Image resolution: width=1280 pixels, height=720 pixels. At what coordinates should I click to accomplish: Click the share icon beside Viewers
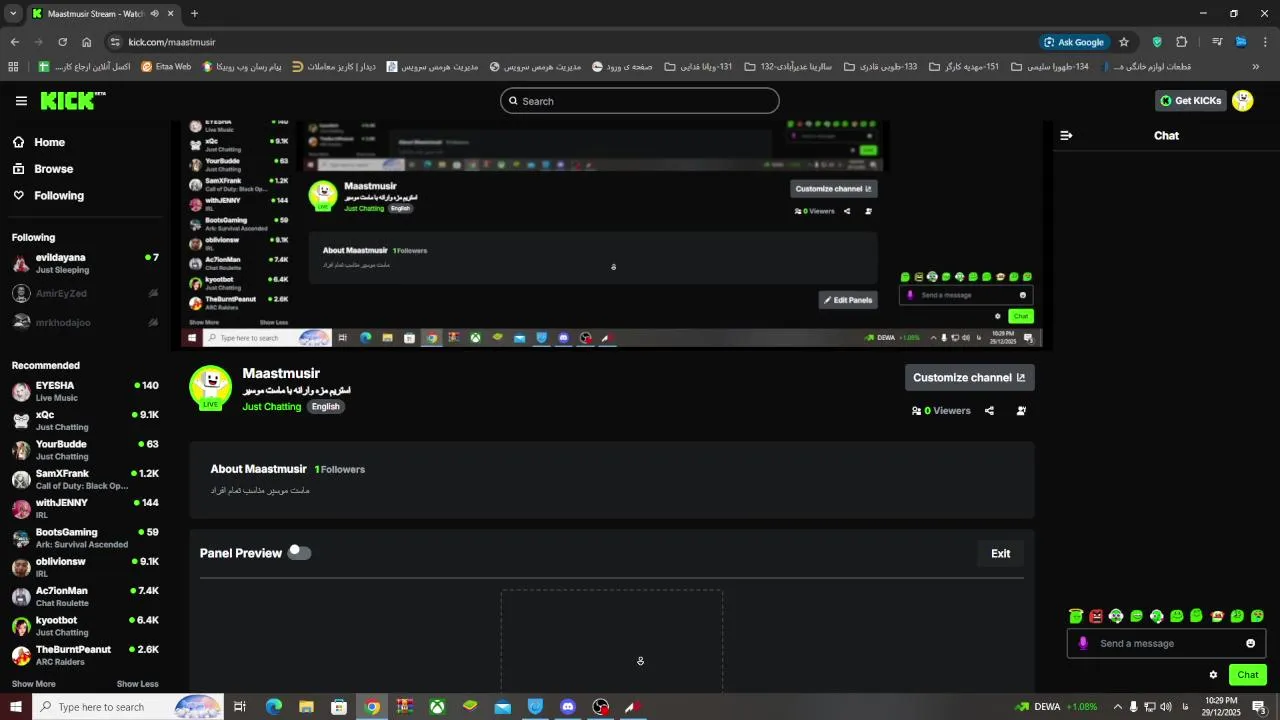click(989, 410)
